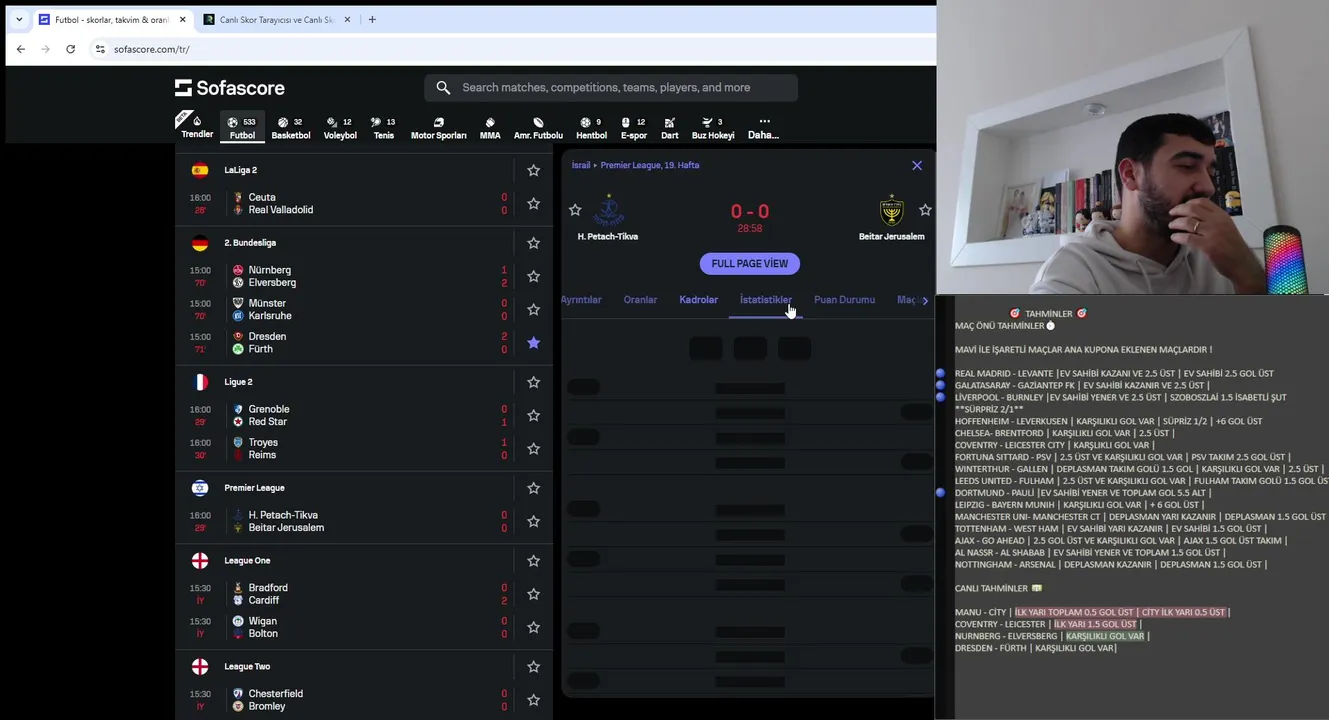Image resolution: width=1329 pixels, height=720 pixels.
Task: Click the H. Petach-Tikva team logo
Action: [608, 211]
